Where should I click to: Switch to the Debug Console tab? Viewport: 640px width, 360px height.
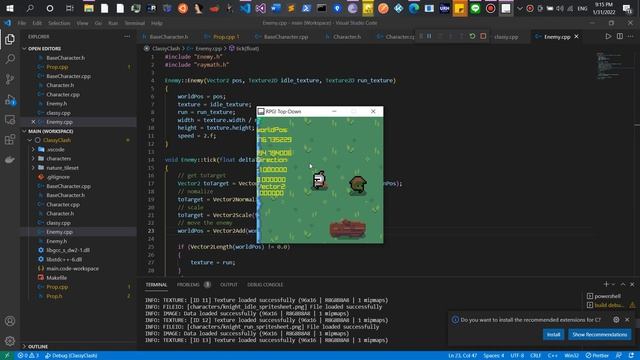tap(265, 284)
